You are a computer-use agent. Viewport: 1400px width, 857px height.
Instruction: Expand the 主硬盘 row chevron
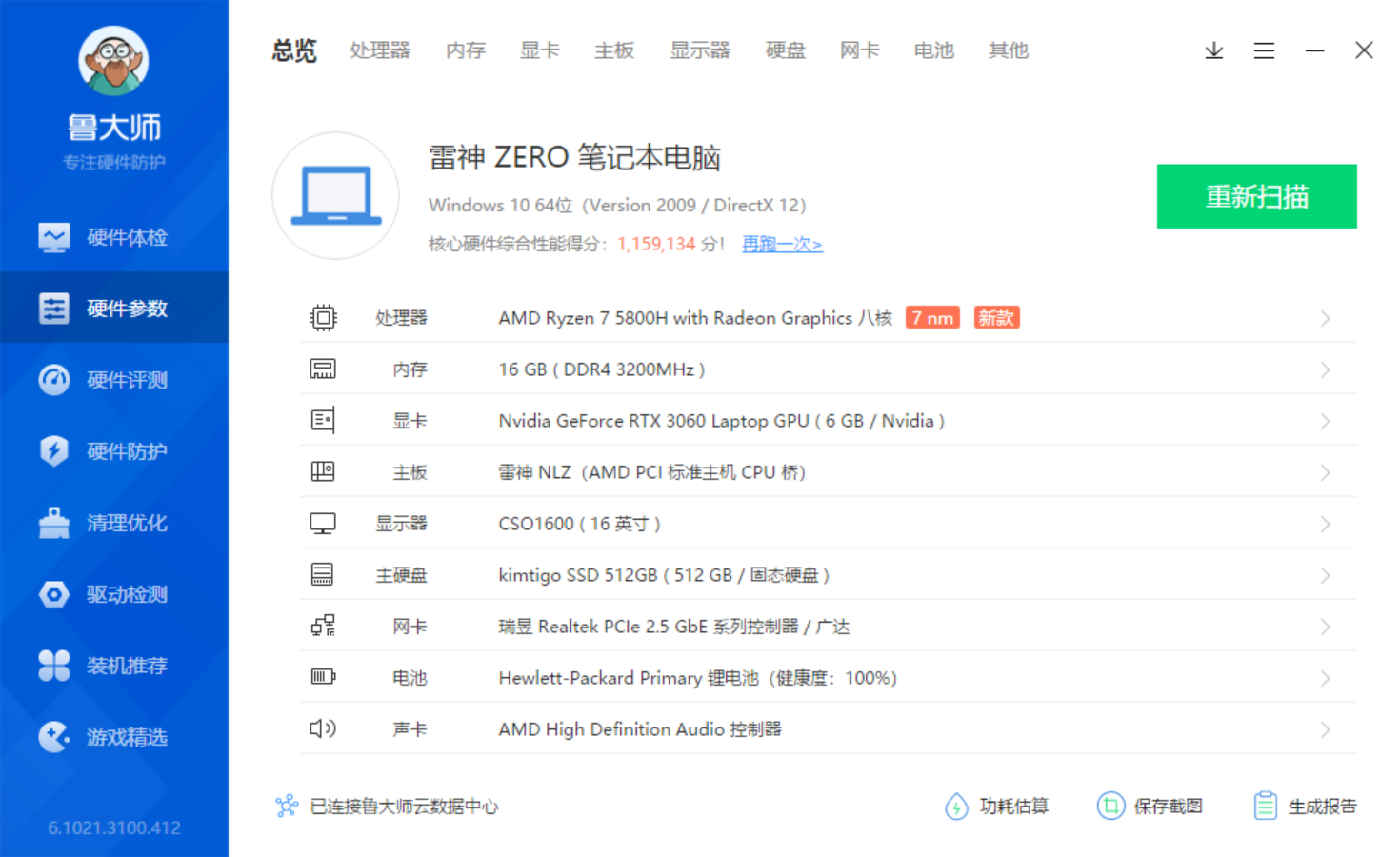coord(1325,575)
